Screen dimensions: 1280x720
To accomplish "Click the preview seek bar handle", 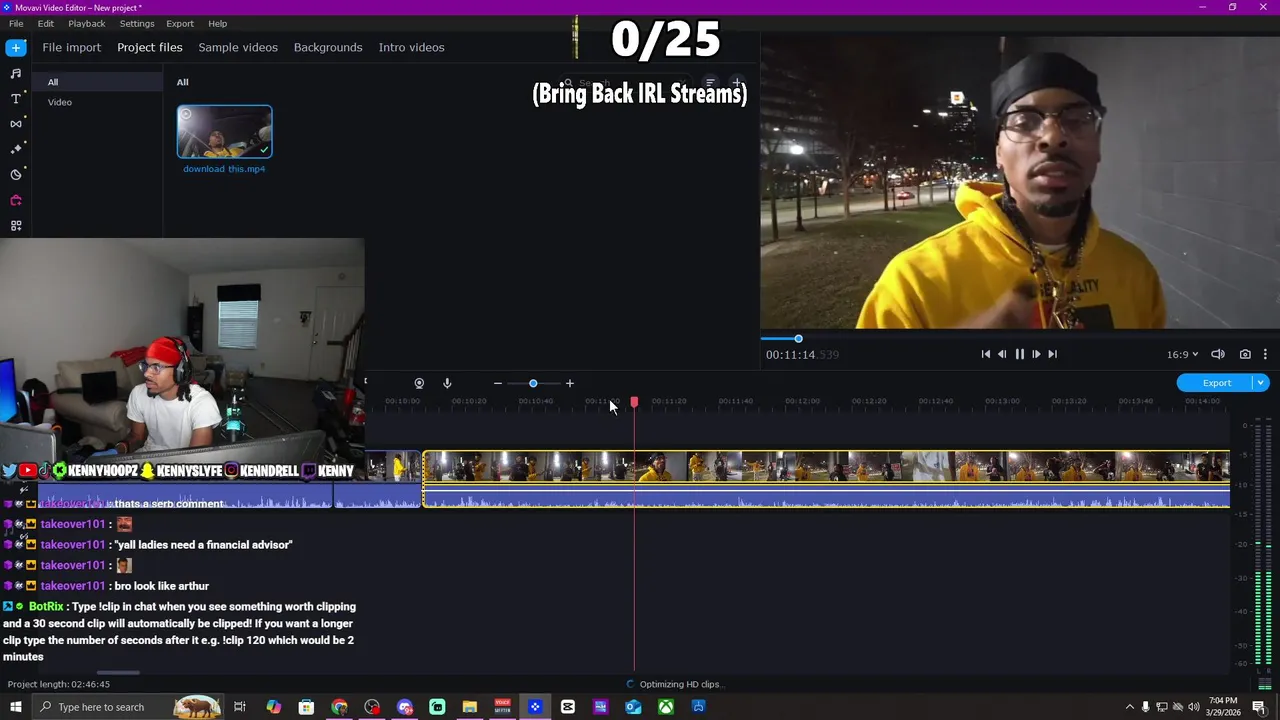I will [798, 339].
